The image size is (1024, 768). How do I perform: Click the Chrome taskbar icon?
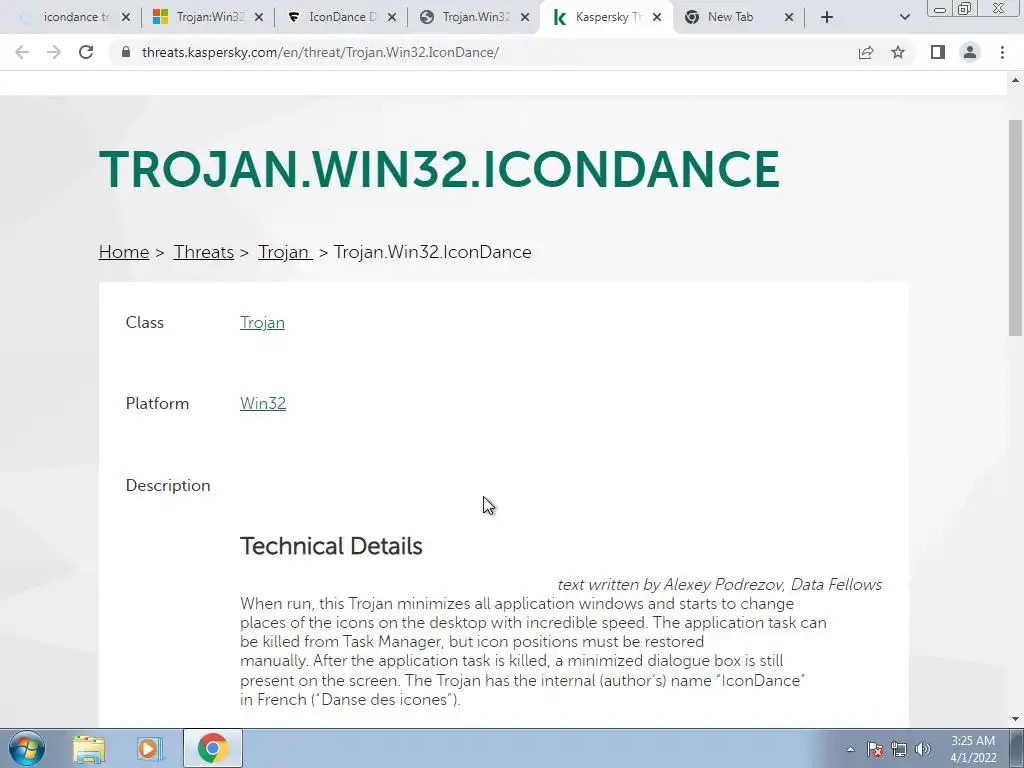212,748
